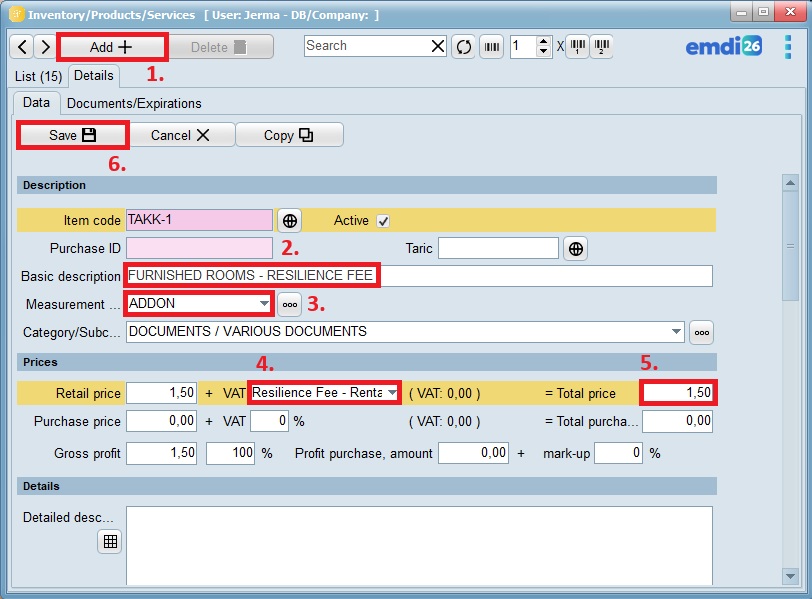Image resolution: width=812 pixels, height=599 pixels.
Task: Switch to the List (15) tab
Action: (39, 76)
